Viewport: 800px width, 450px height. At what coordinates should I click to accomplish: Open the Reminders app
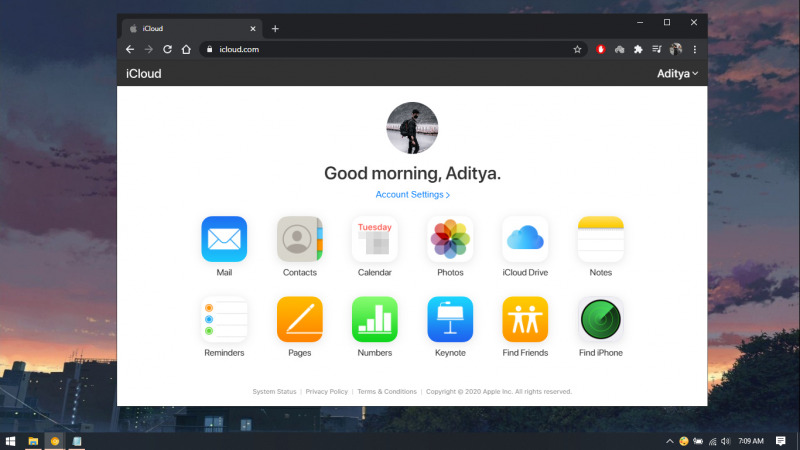pyautogui.click(x=224, y=319)
